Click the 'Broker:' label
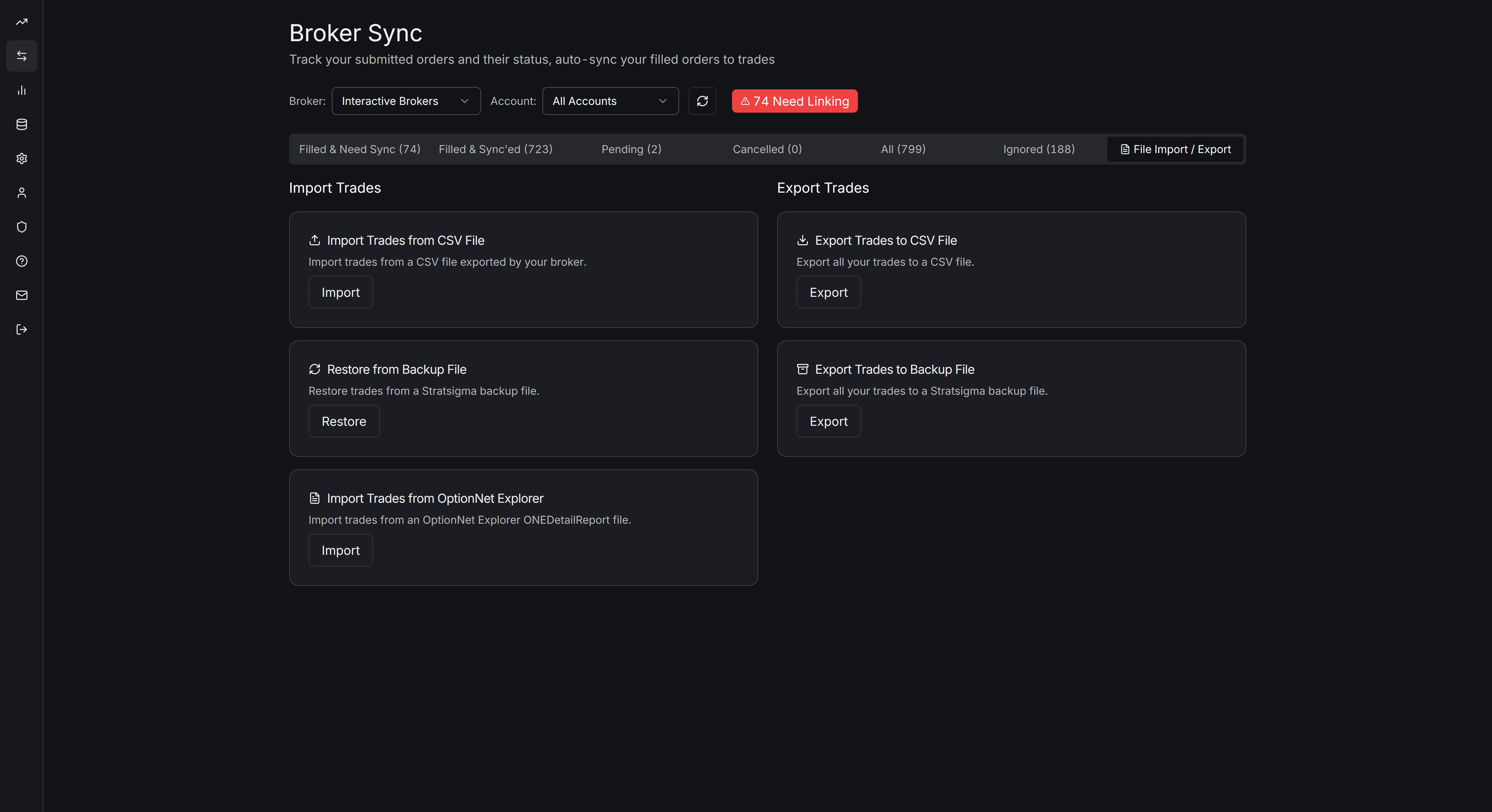 (307, 101)
